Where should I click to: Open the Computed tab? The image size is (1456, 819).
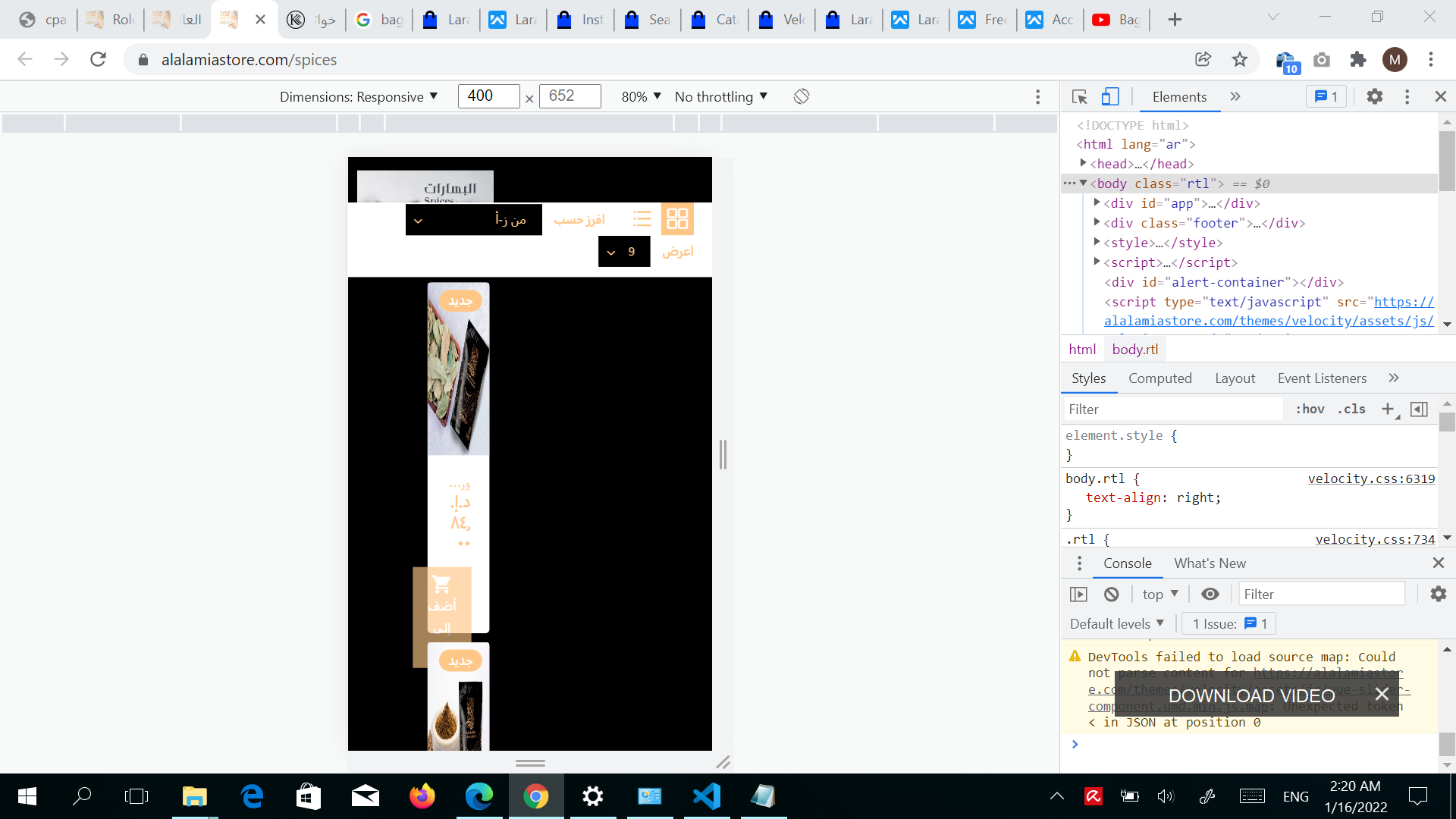1160,378
